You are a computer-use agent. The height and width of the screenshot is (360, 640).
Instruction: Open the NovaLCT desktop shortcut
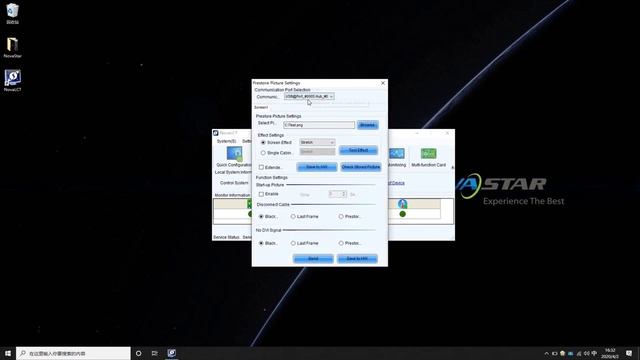coord(12,80)
